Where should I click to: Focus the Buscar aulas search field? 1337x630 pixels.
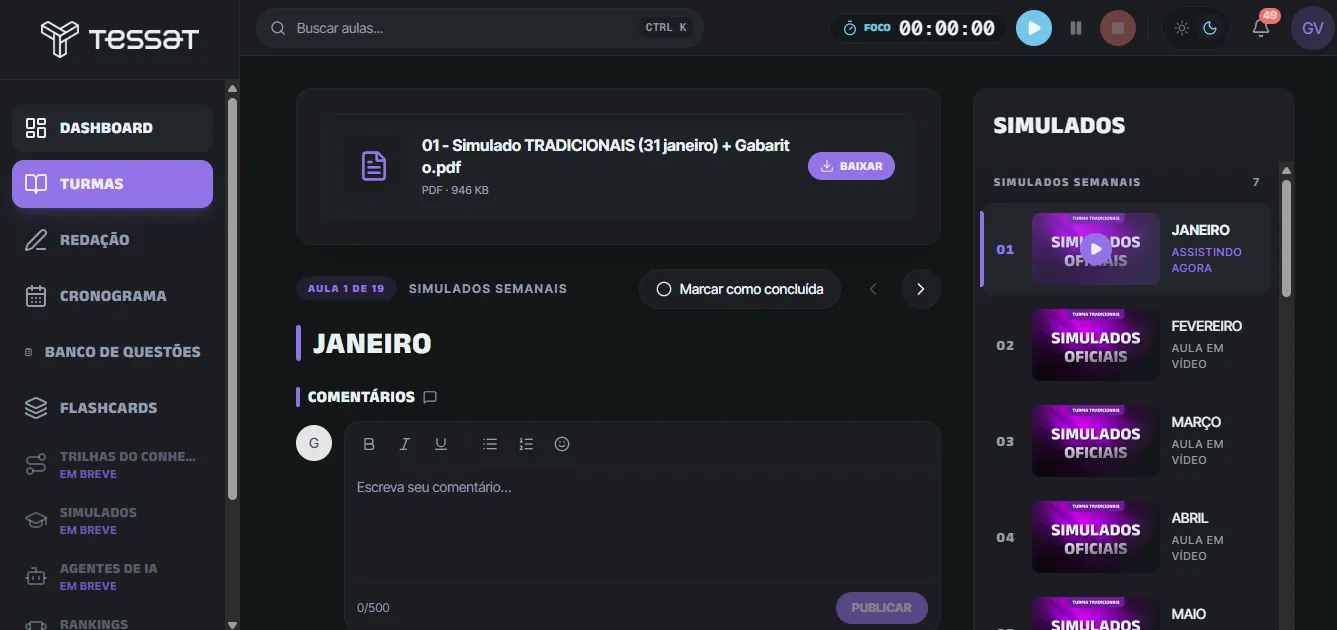pyautogui.click(x=480, y=28)
